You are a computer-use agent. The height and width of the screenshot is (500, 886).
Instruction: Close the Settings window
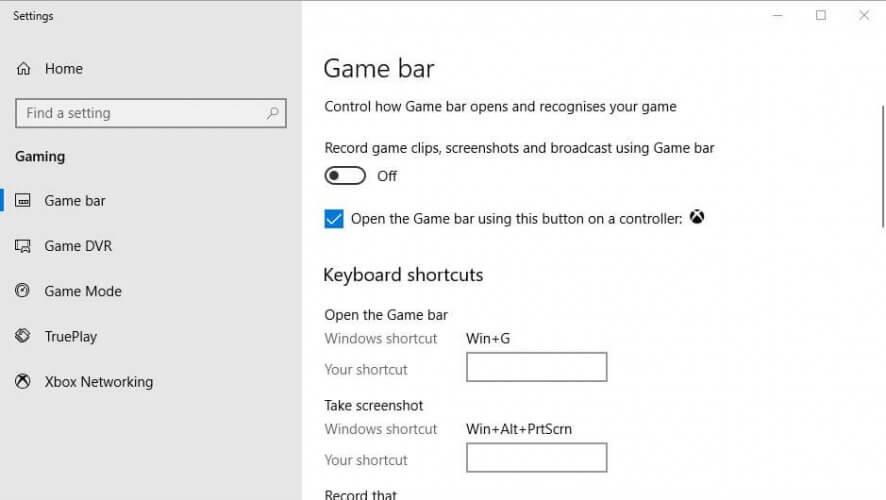point(864,15)
